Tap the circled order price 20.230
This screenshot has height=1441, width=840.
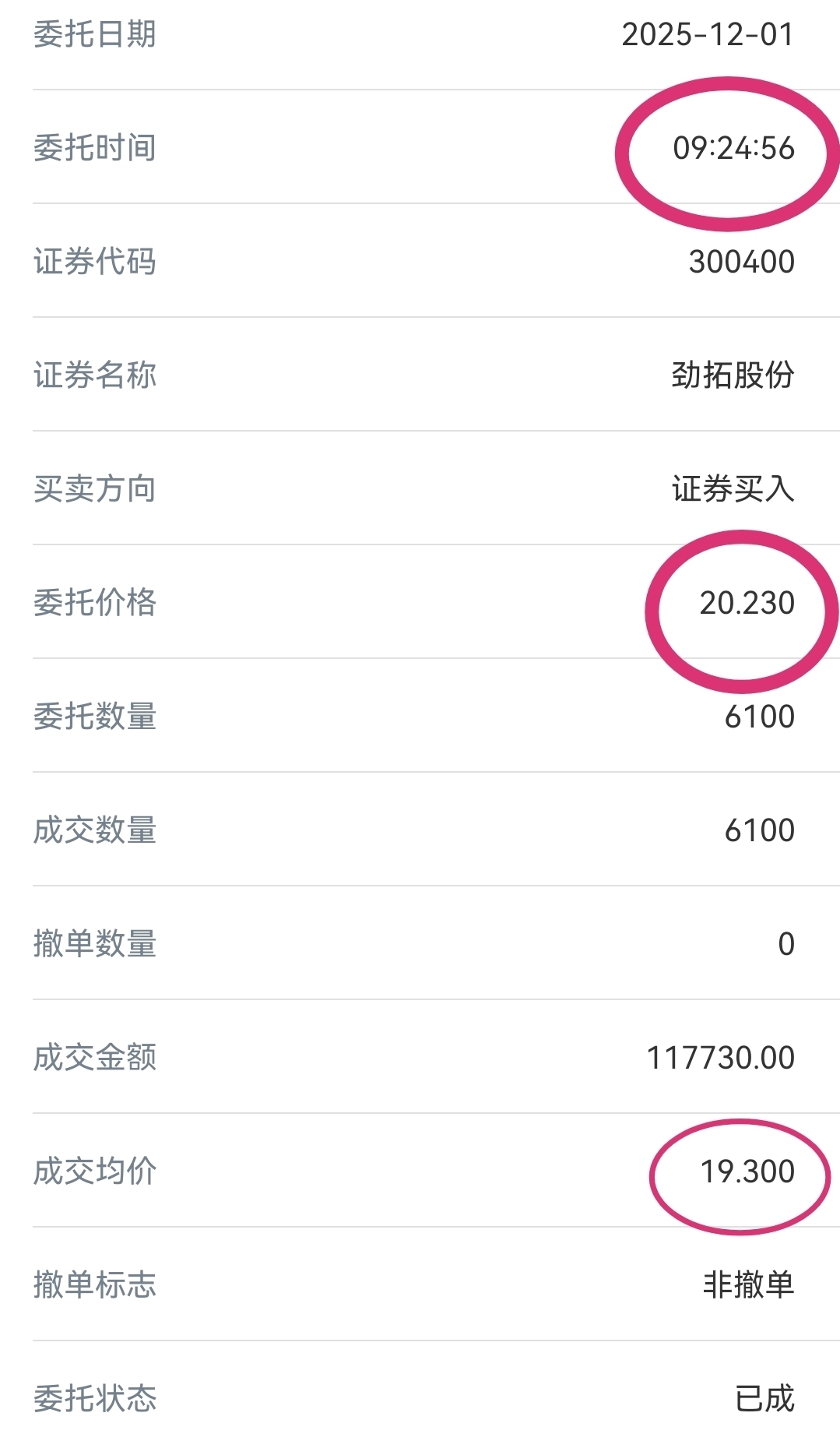[x=747, y=603]
